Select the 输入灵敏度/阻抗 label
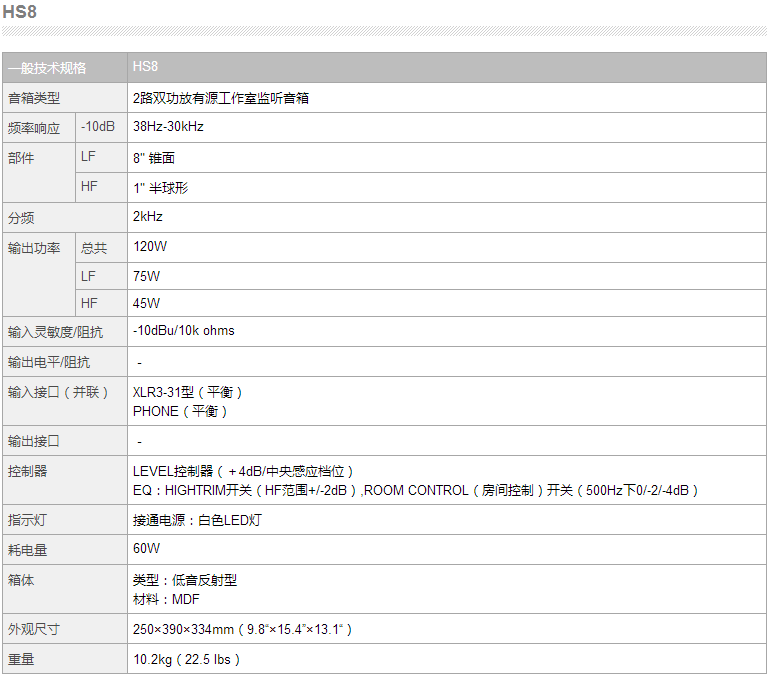 [x=55, y=332]
